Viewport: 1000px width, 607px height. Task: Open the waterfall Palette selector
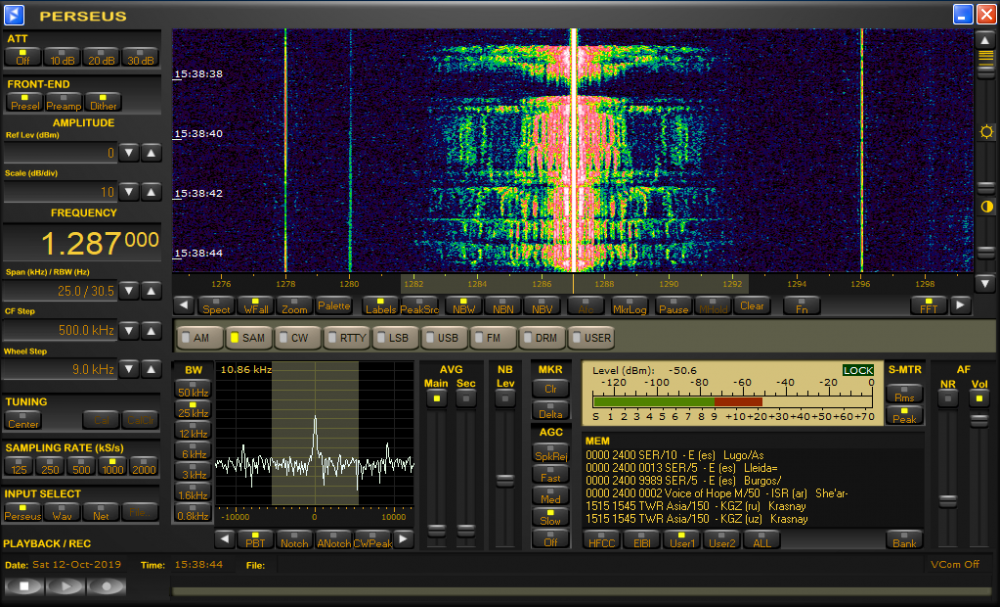click(x=334, y=306)
